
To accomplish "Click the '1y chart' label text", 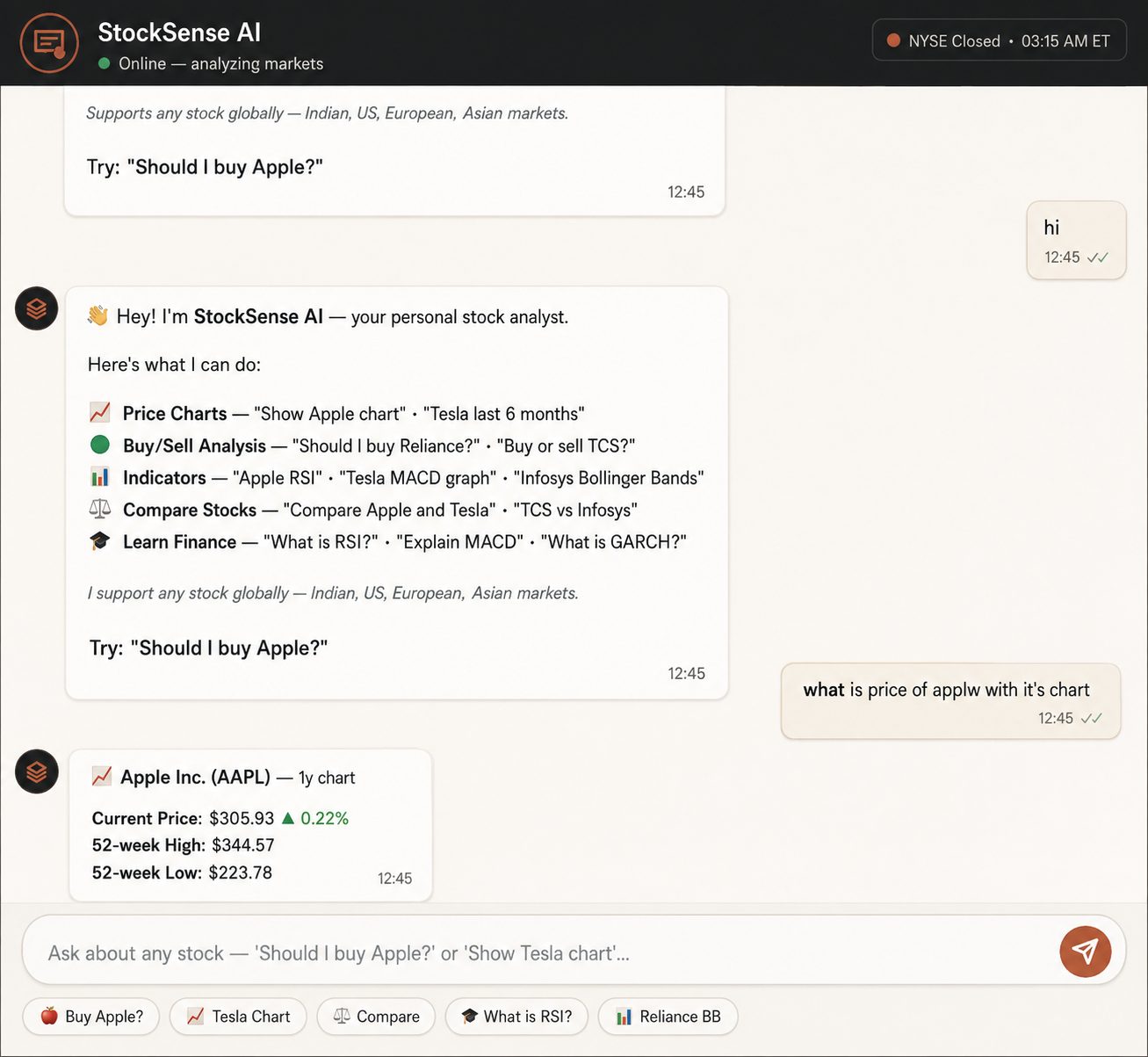I will [327, 778].
